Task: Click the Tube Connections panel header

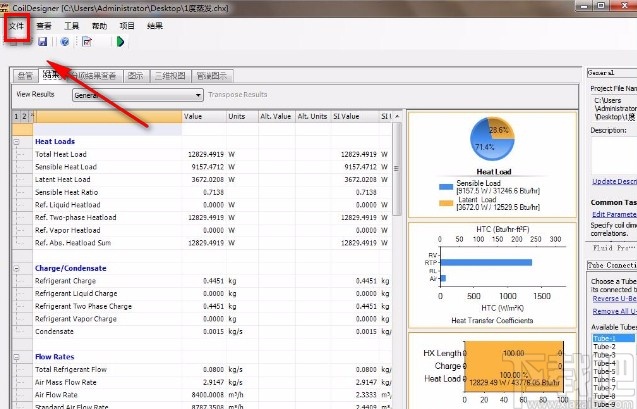Action: coord(612,265)
